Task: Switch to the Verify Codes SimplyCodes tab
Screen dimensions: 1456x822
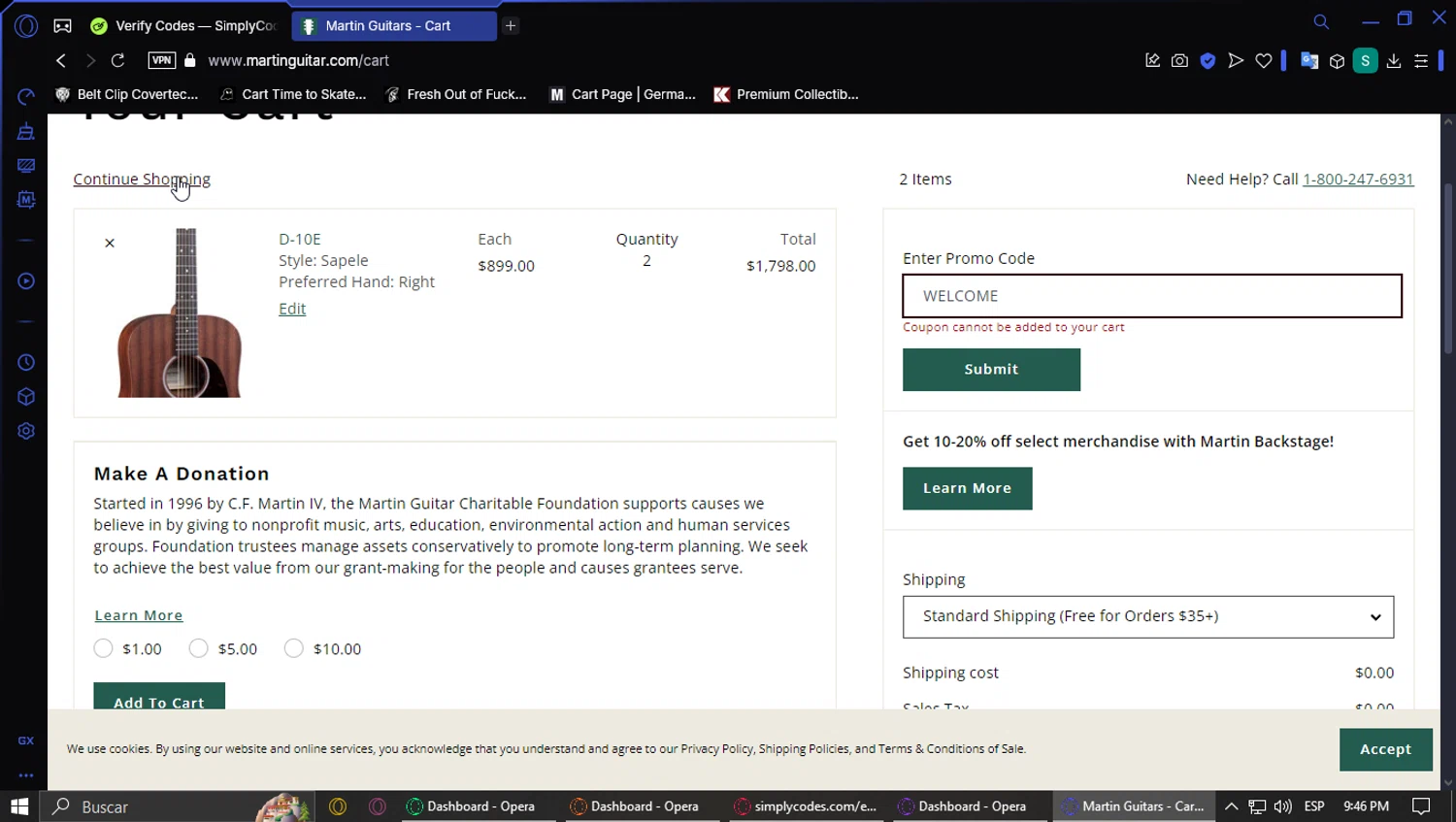Action: [183, 26]
